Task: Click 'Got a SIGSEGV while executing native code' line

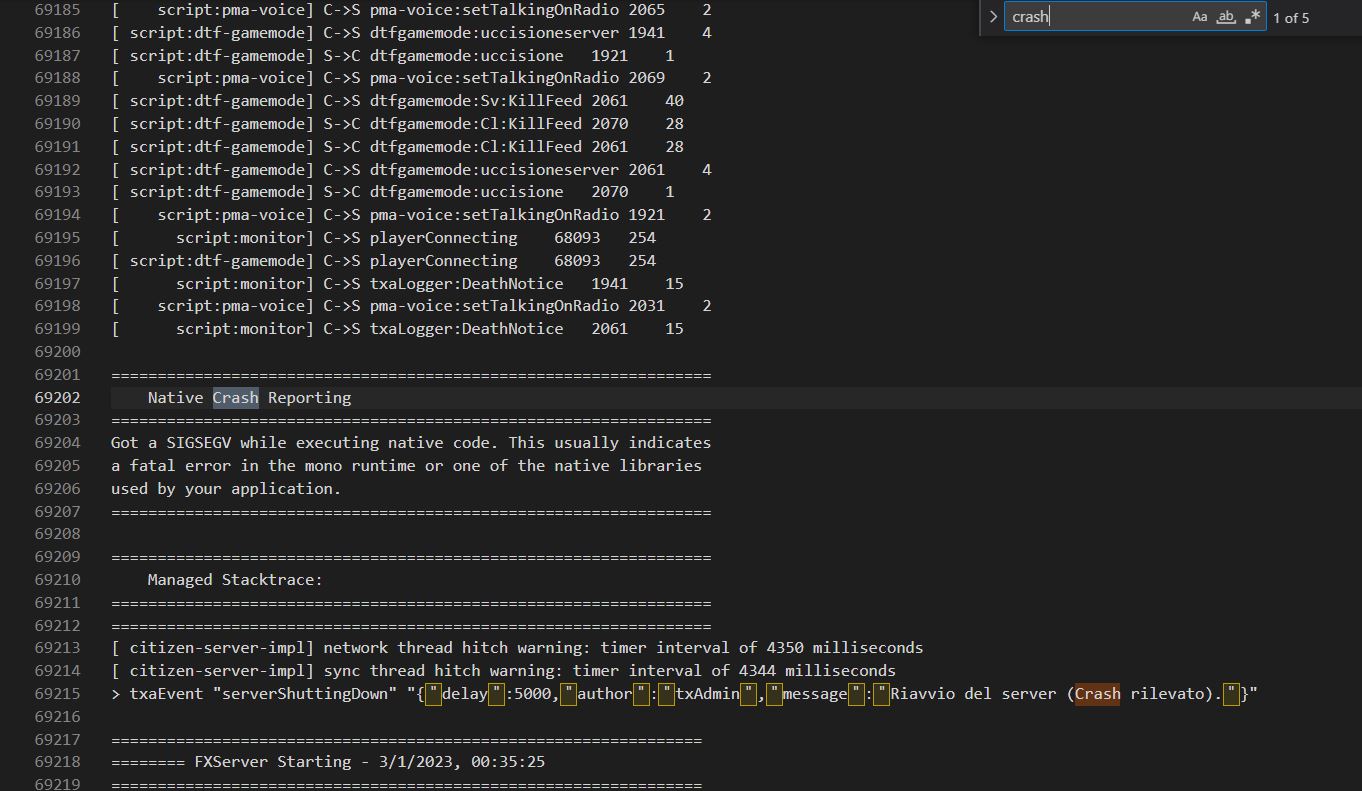Action: pyautogui.click(x=411, y=442)
